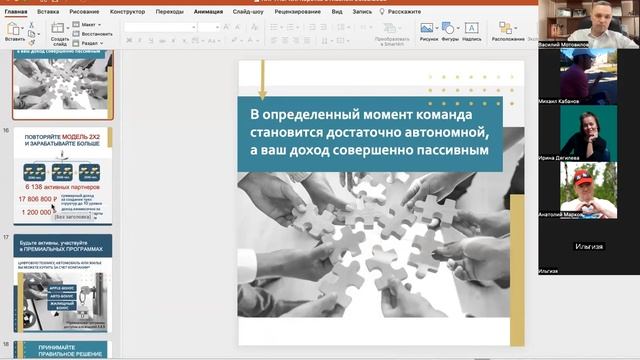
Task: Click the Главная tab
Action: (x=16, y=11)
